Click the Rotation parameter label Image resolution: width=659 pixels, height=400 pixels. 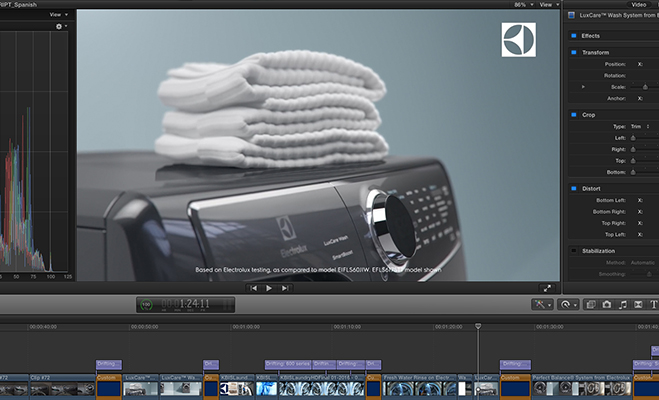(x=615, y=76)
